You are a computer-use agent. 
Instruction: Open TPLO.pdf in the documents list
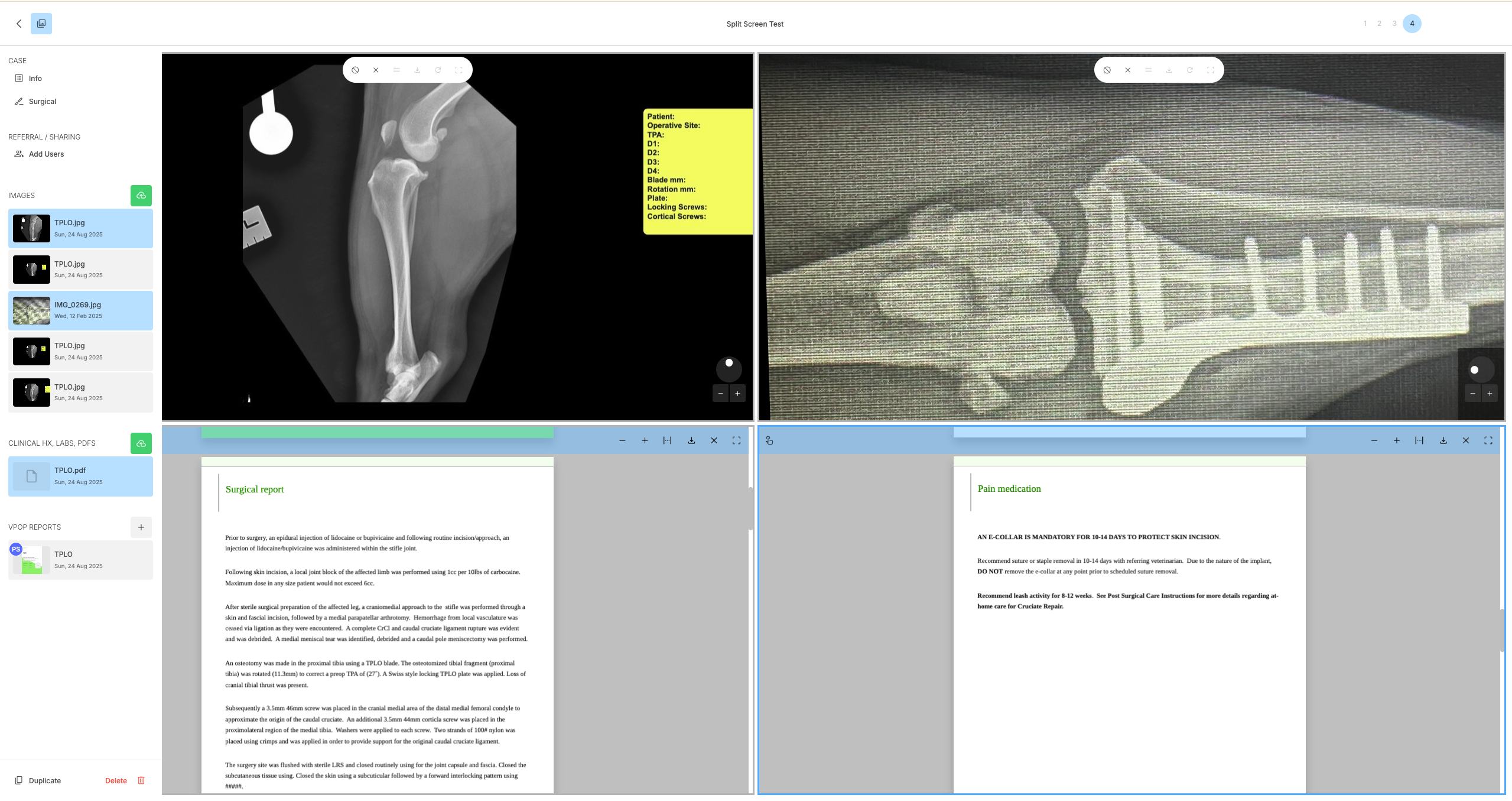click(80, 476)
